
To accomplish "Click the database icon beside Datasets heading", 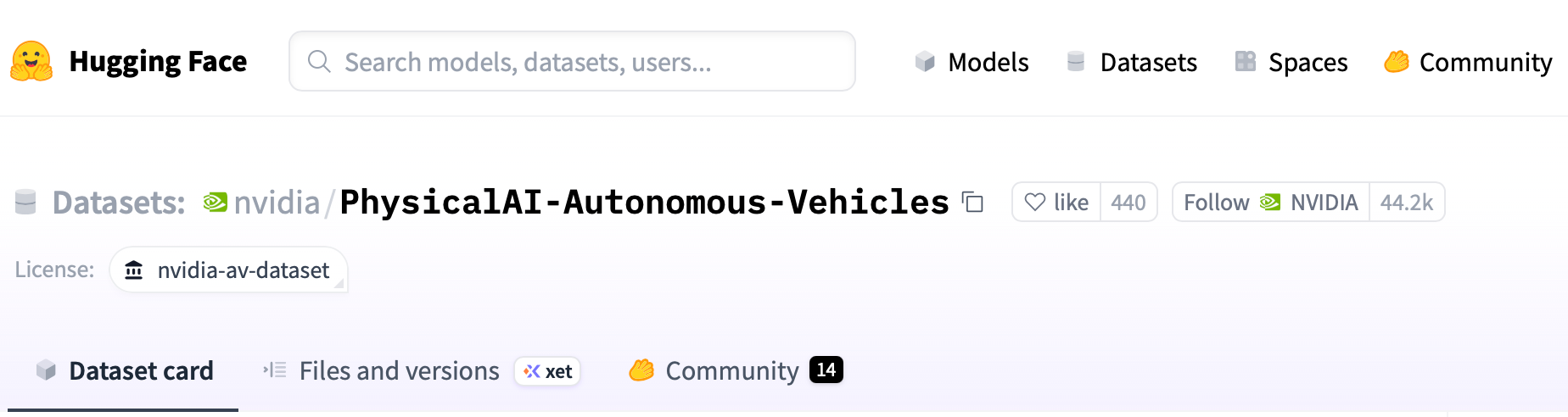I will tap(26, 203).
